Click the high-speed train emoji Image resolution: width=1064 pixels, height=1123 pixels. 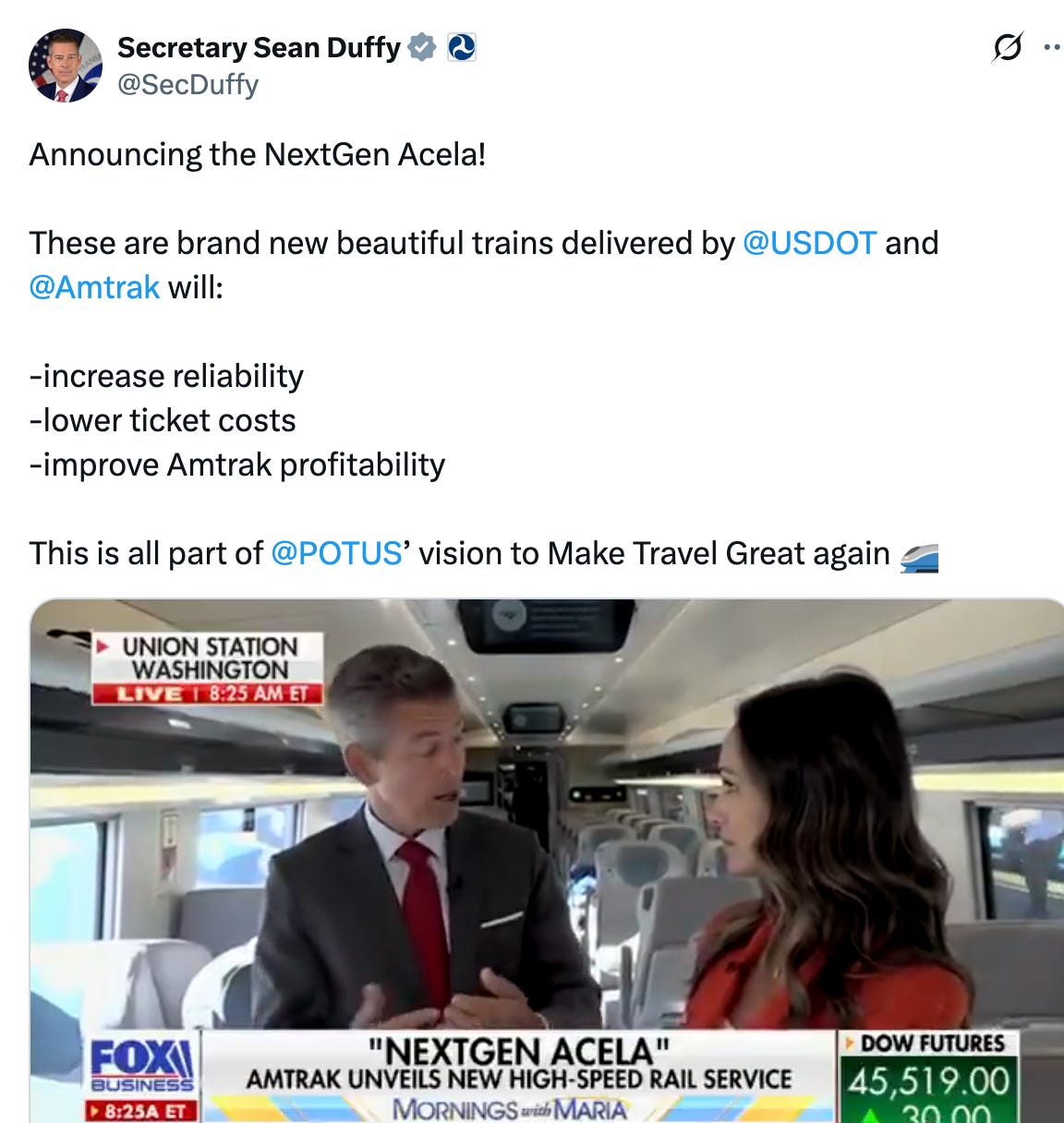pyautogui.click(x=918, y=556)
